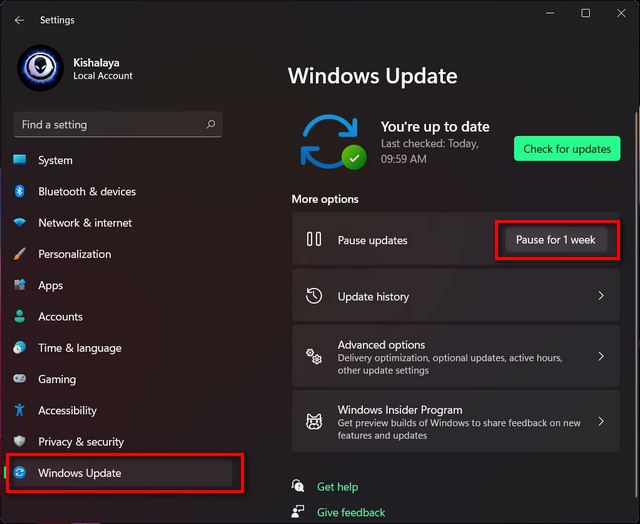Click the Accessibility figure icon
640x524 pixels.
point(20,410)
